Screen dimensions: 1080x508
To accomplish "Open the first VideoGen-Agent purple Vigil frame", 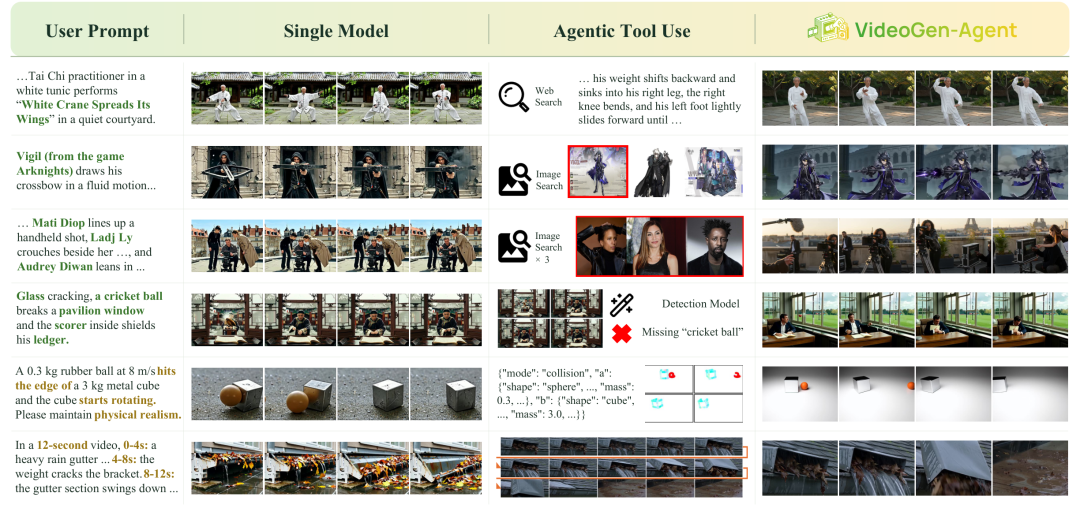I will coord(800,172).
